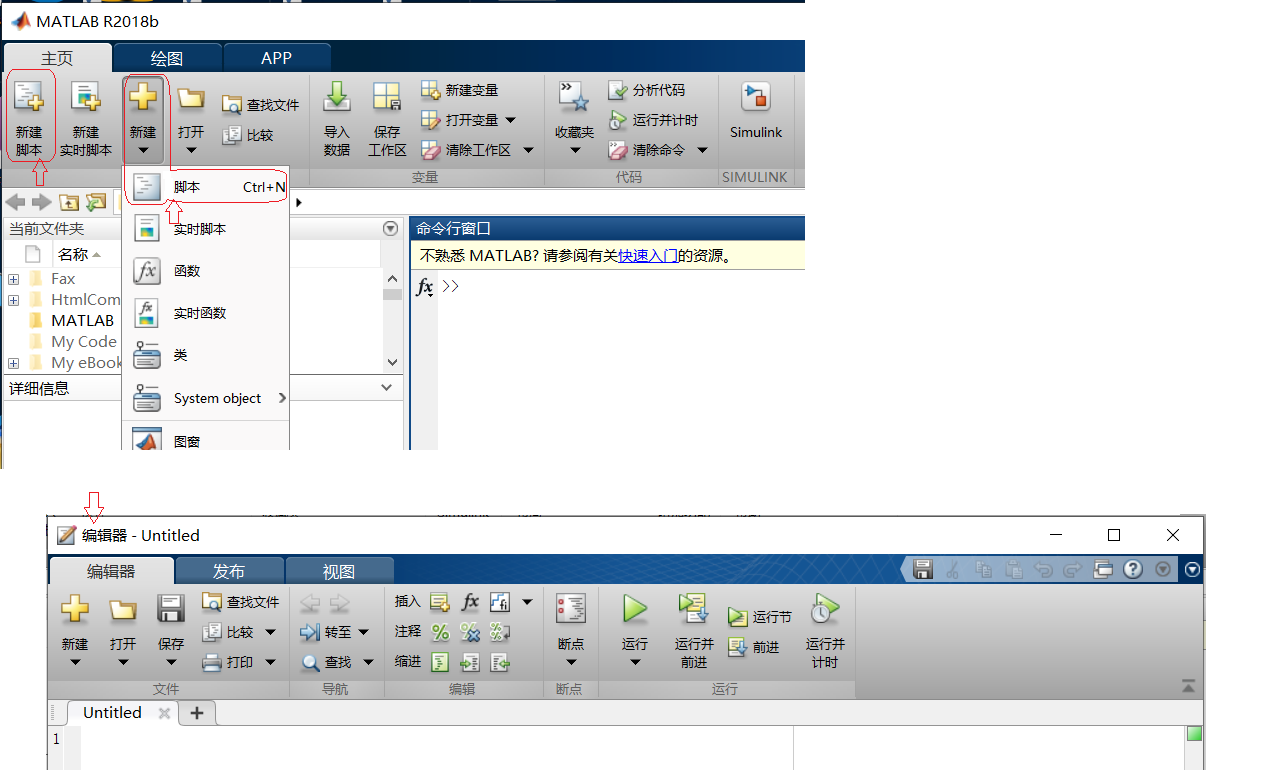
Task: Switch to the View (视图) tab in the editor
Action: (x=339, y=572)
